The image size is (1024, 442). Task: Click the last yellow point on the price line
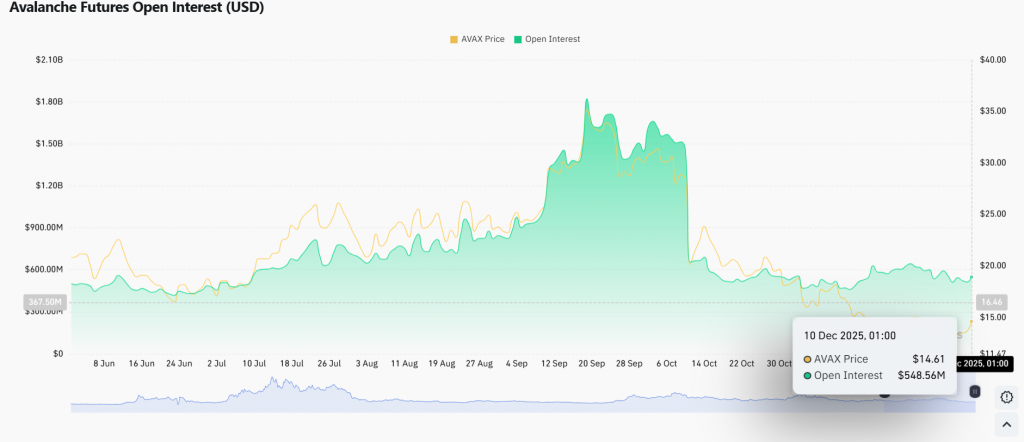971,320
